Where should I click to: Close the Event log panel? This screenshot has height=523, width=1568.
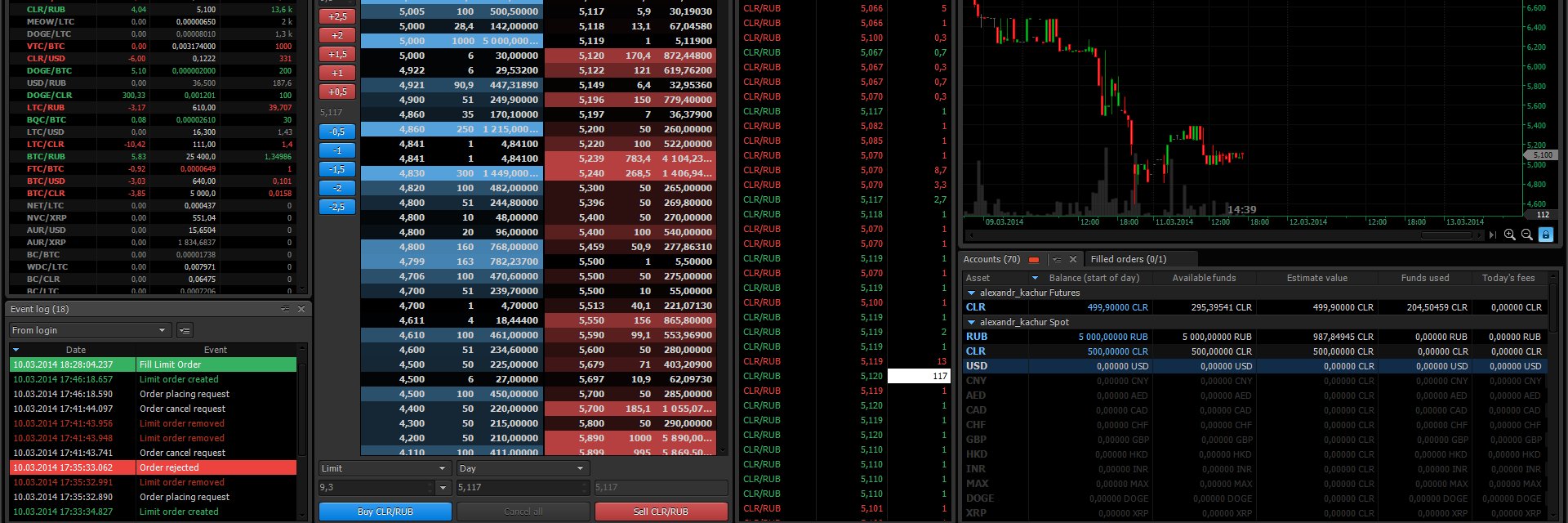[301, 309]
